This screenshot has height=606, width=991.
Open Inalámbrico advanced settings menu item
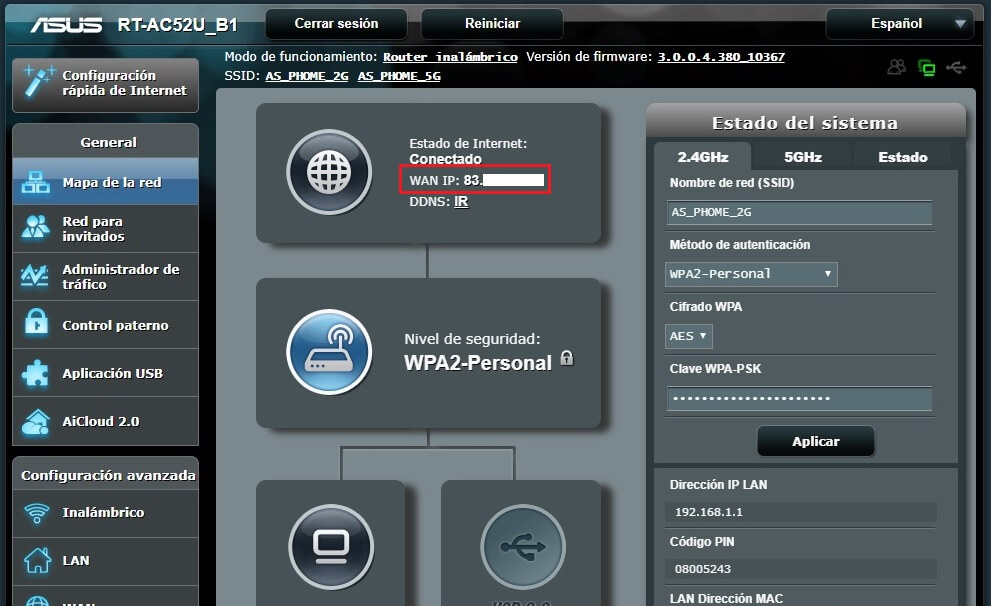[x=106, y=512]
